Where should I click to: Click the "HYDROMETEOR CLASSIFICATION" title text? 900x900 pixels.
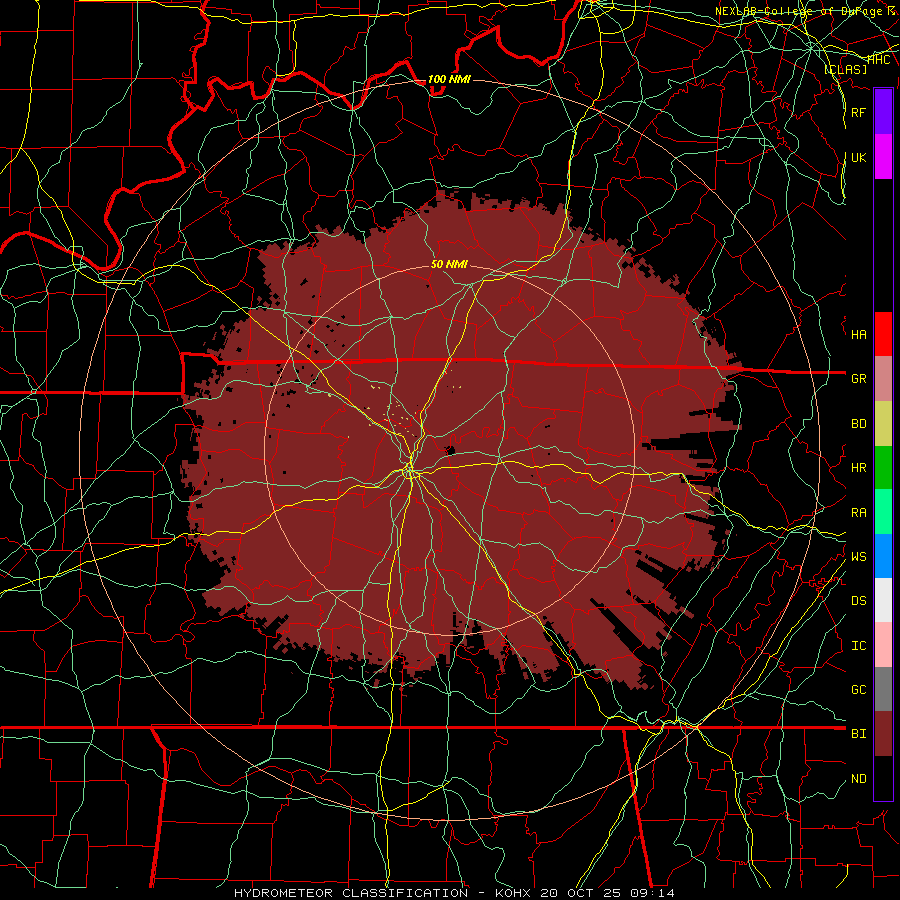351,893
